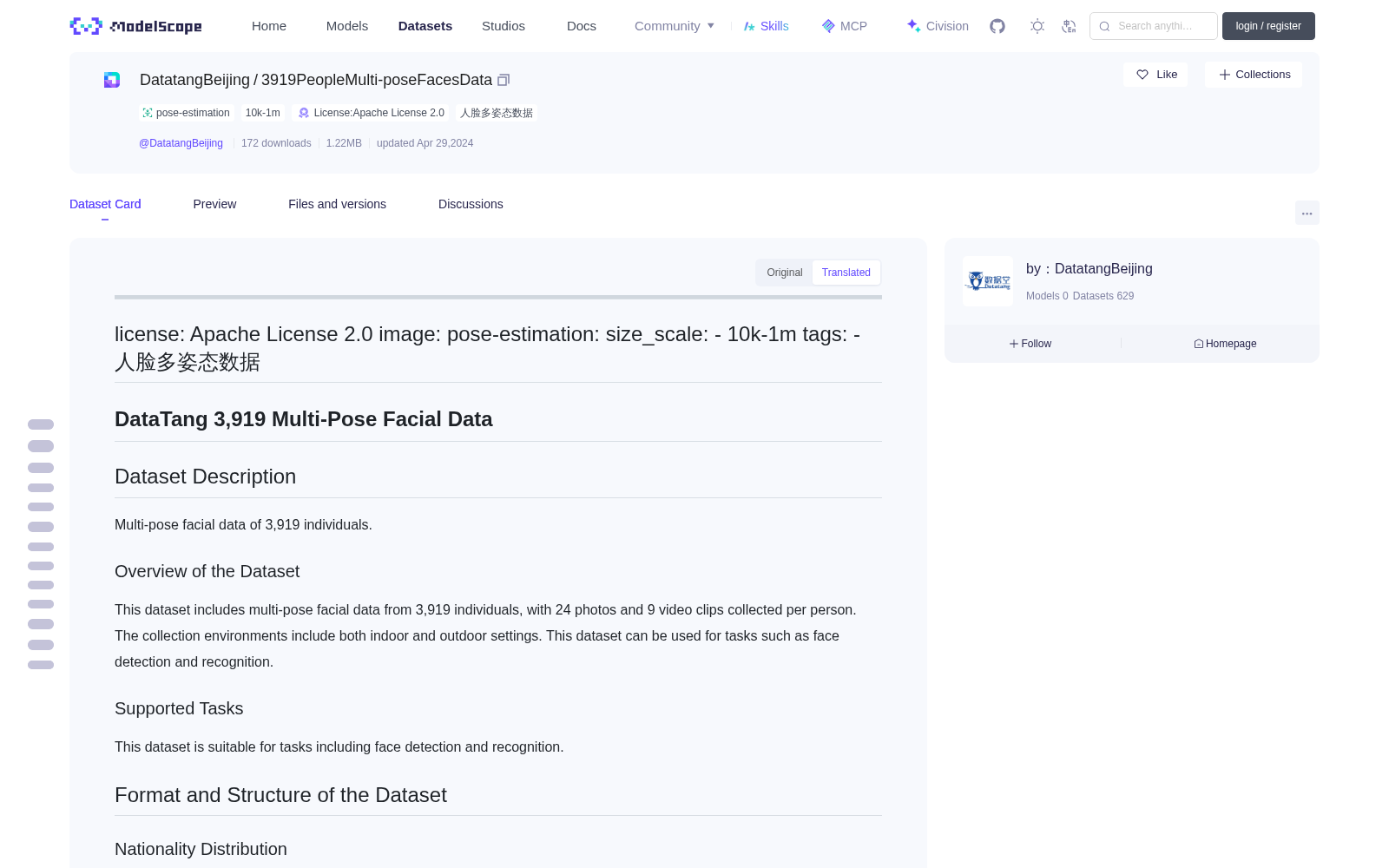Show the Original card text

point(785,273)
